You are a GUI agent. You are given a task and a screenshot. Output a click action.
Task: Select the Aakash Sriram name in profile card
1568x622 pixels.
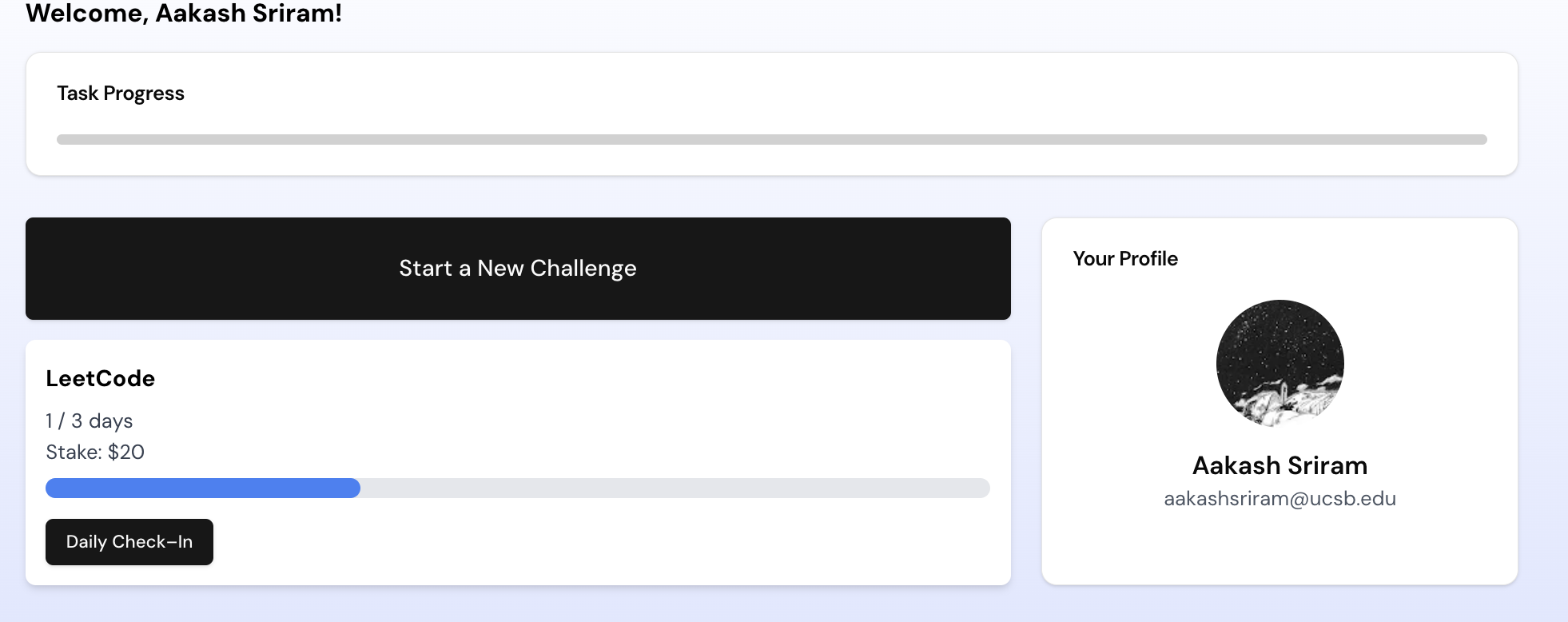click(x=1279, y=465)
